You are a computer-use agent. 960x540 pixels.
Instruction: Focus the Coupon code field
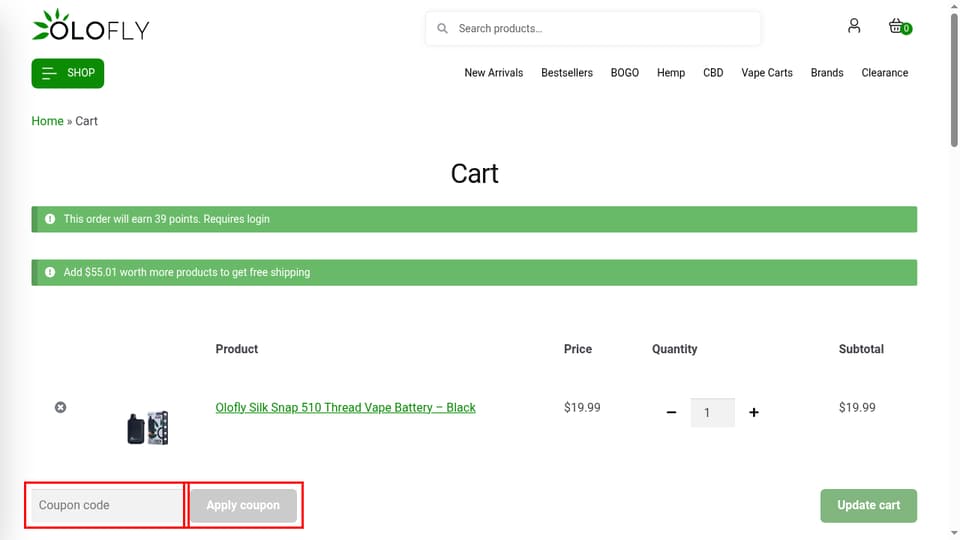tap(108, 505)
